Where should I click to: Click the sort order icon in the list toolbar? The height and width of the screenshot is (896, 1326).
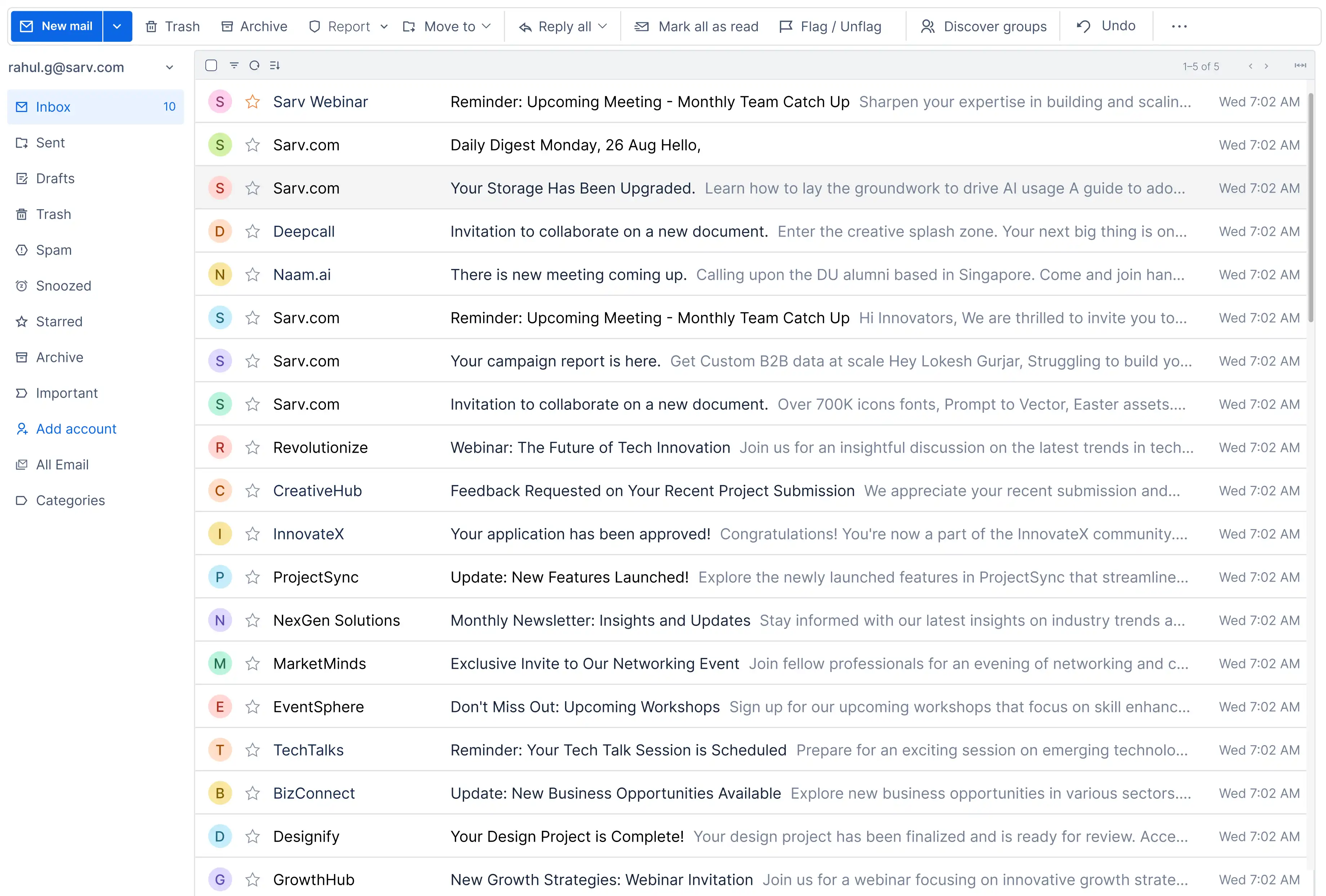(275, 66)
